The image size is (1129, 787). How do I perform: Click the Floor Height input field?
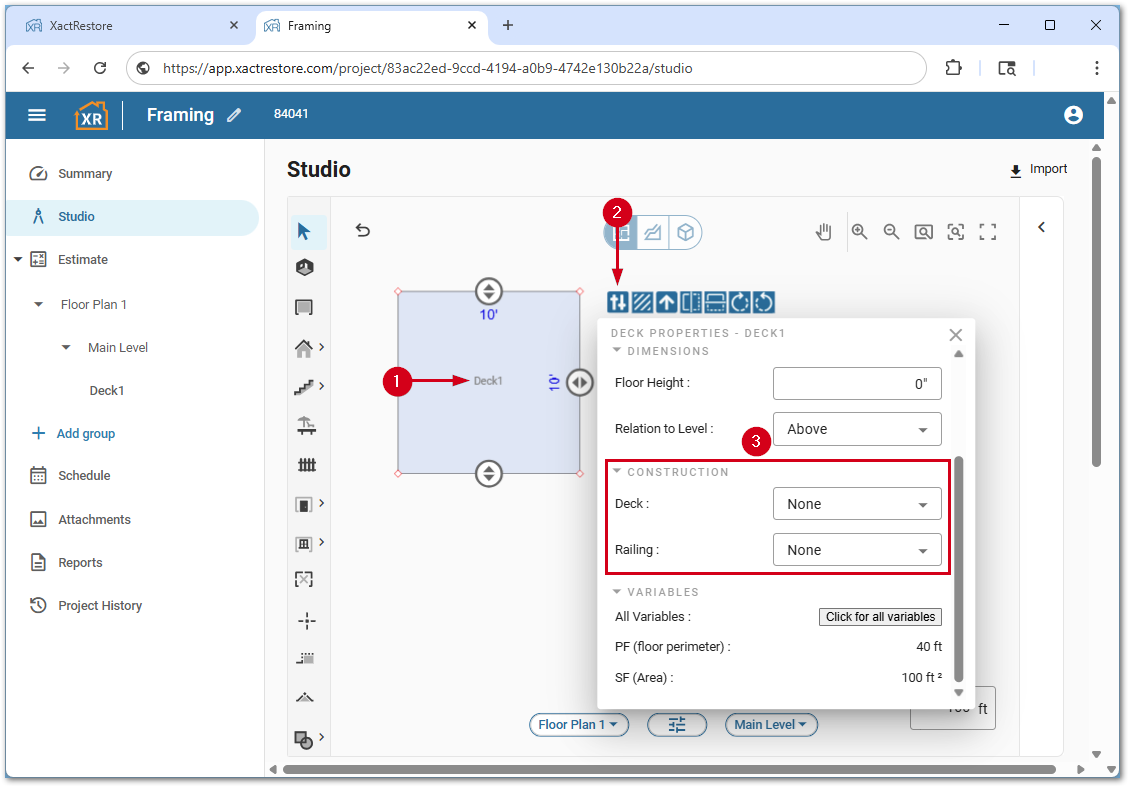click(857, 383)
